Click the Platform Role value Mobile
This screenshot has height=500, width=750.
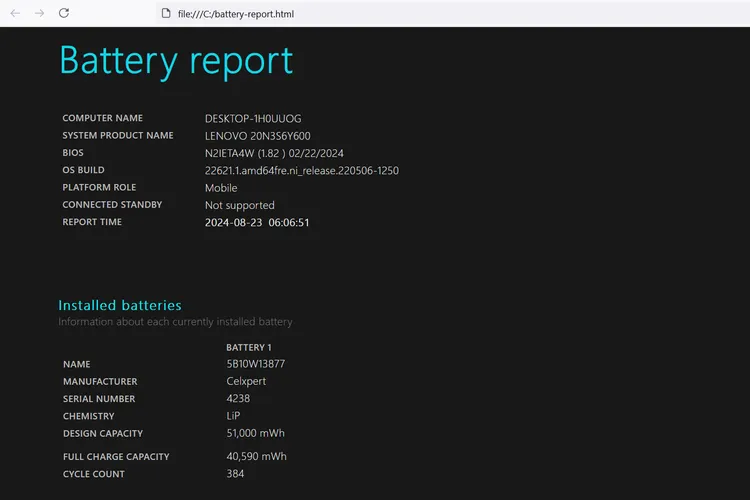[221, 188]
